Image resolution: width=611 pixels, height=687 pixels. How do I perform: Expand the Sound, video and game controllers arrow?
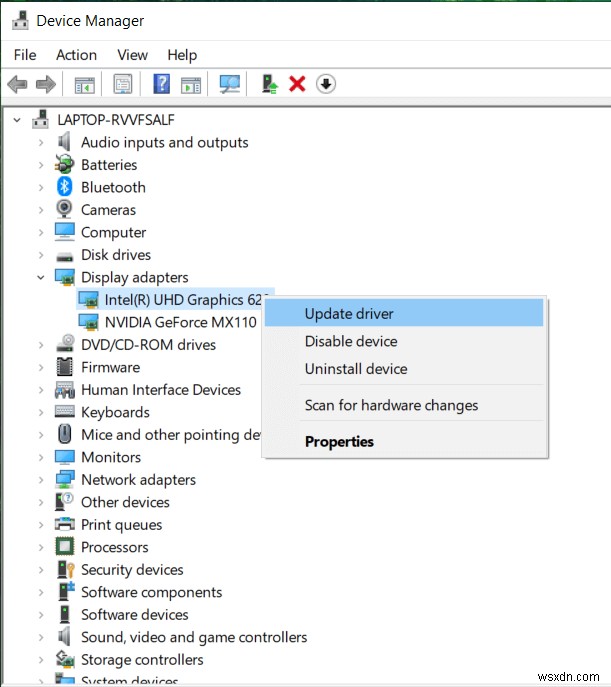pos(41,637)
